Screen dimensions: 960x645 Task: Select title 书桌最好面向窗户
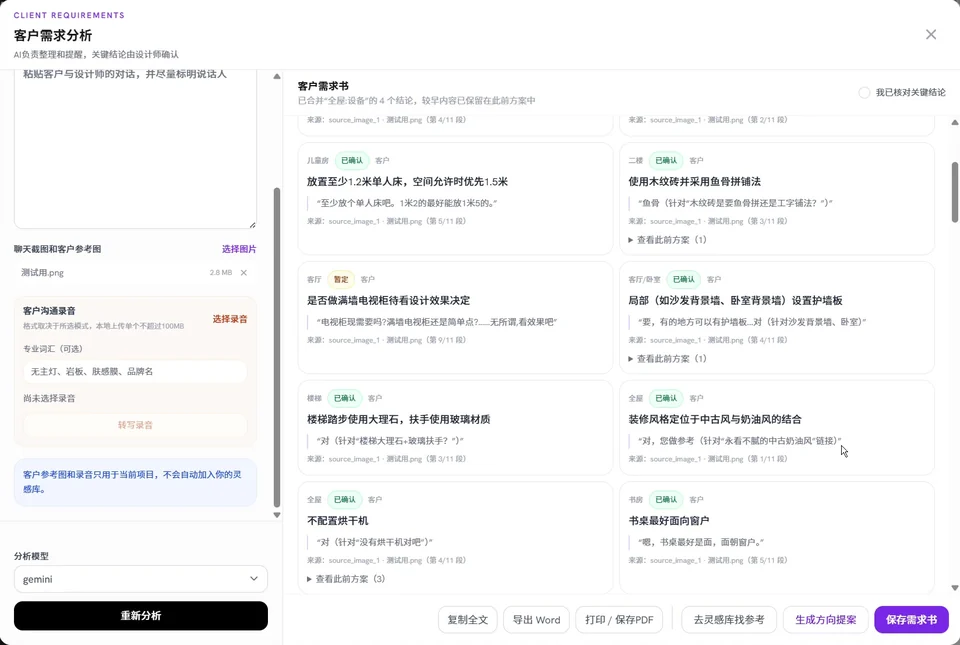pos(669,521)
